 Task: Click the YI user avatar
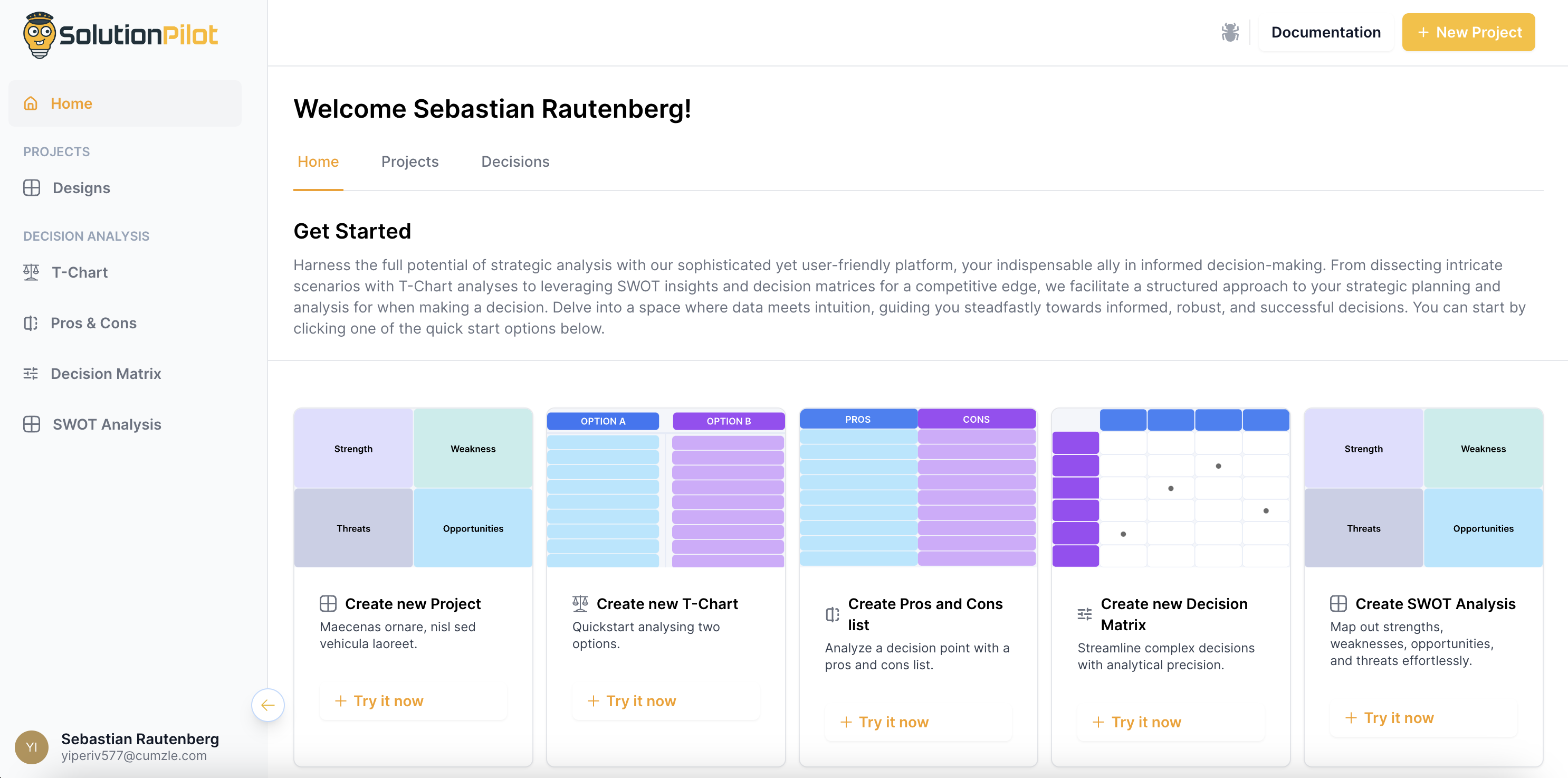point(32,747)
